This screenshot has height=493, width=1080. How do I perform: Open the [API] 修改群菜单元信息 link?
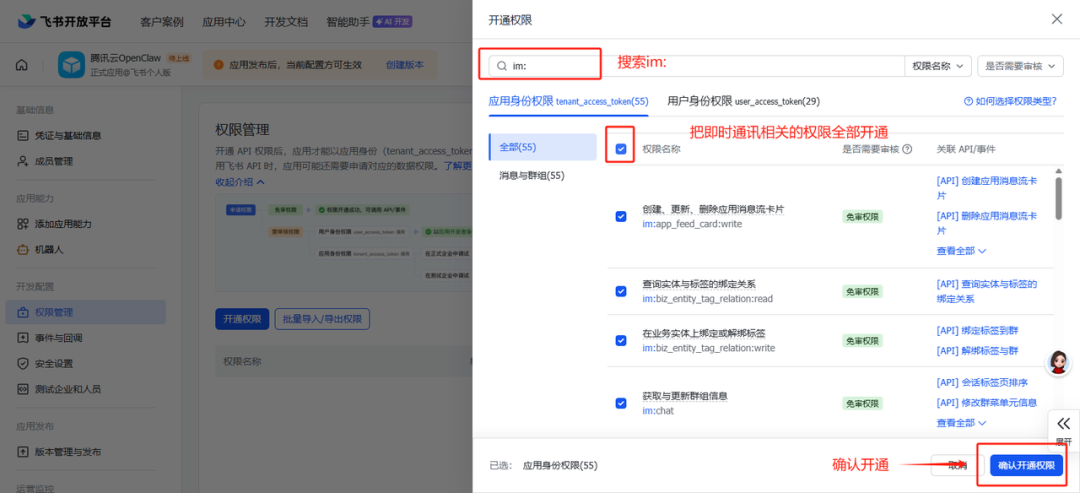pyautogui.click(x=987, y=402)
